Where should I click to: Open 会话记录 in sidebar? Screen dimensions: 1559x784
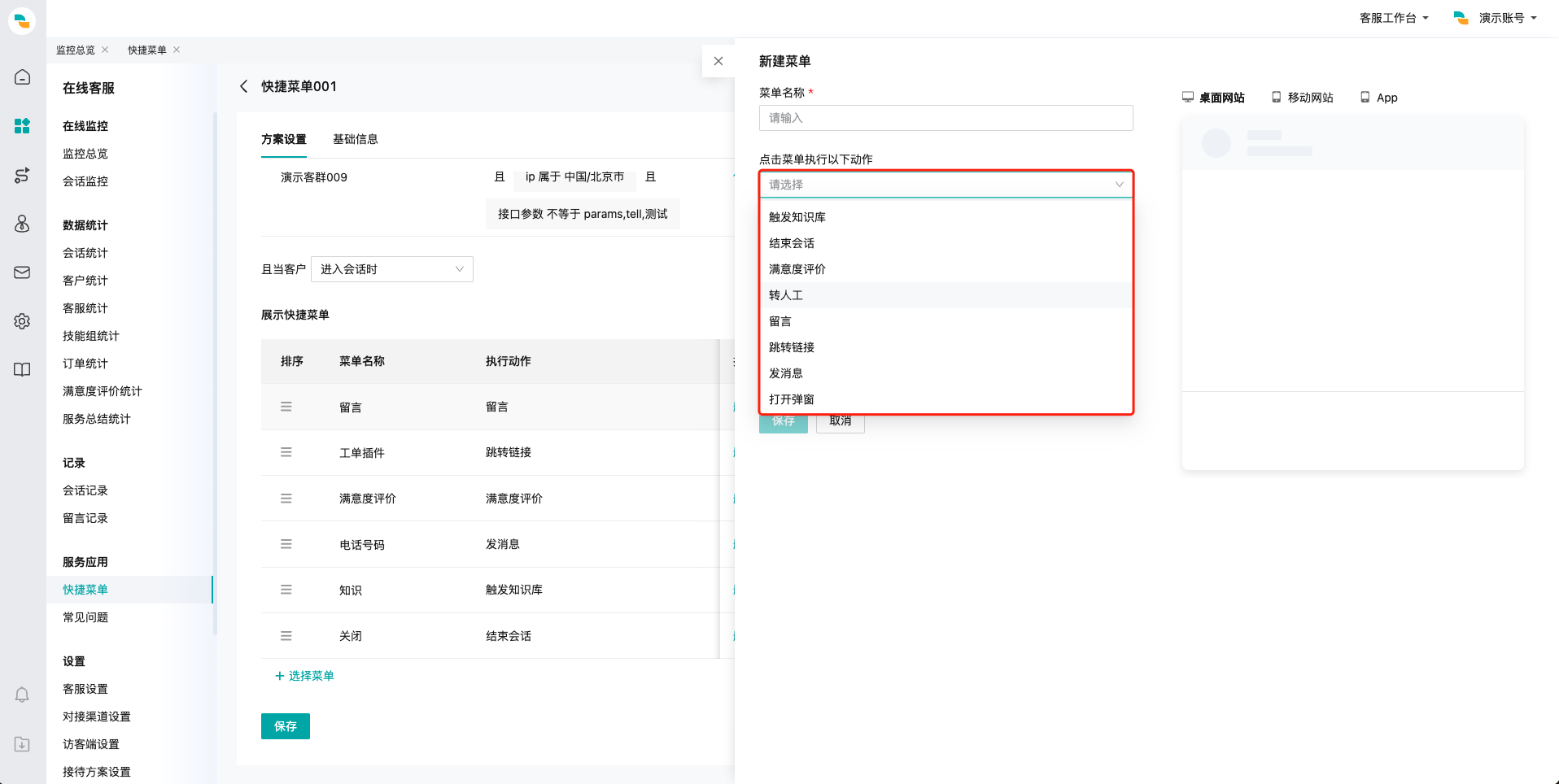click(85, 490)
